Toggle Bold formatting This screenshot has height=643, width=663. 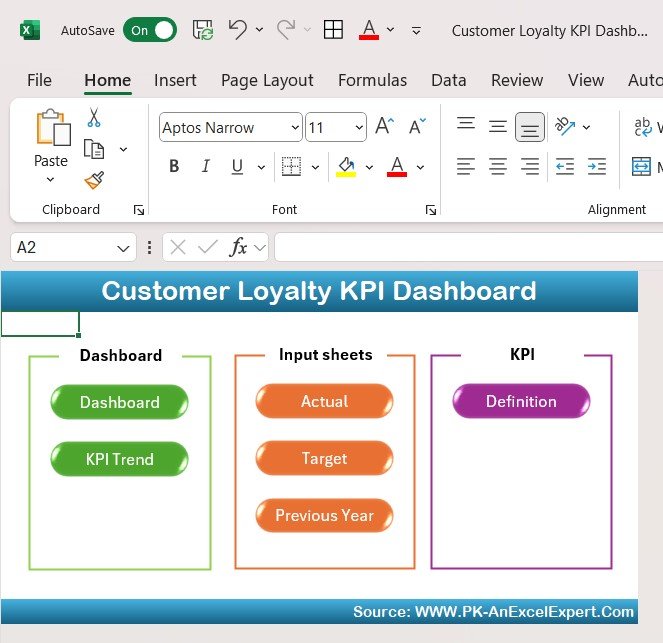tap(174, 167)
